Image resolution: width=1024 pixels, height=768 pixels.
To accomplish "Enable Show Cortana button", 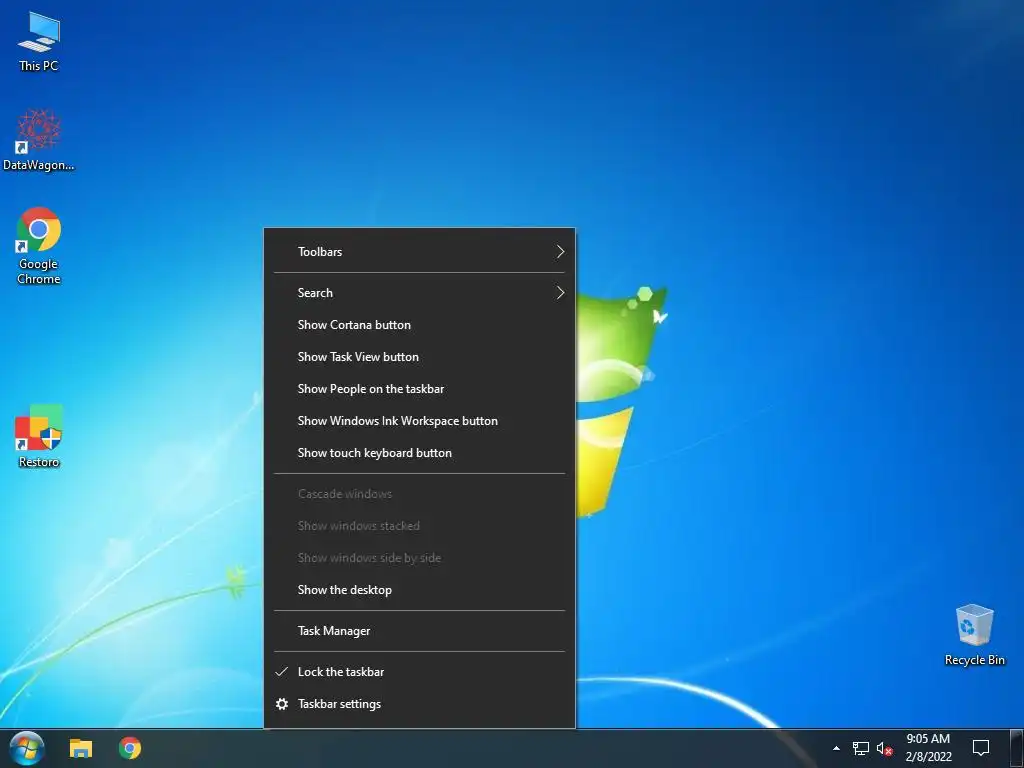I will [x=419, y=325].
